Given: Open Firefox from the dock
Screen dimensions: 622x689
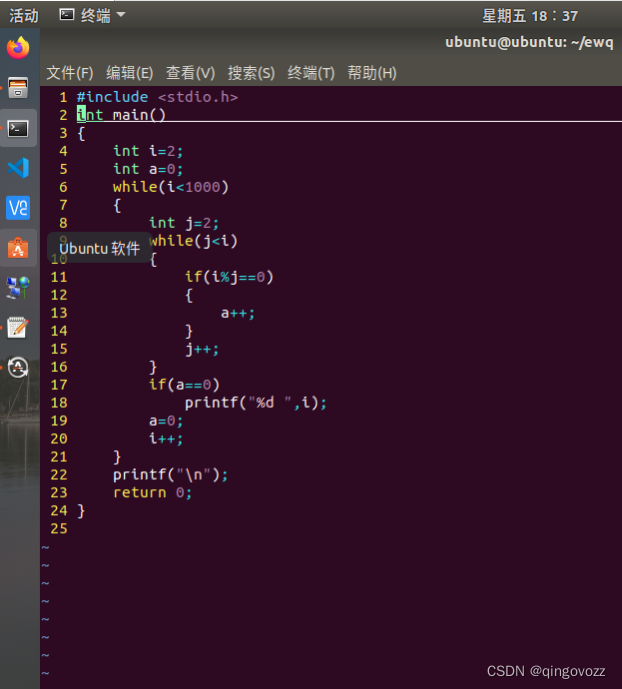Looking at the screenshot, I should pos(18,48).
